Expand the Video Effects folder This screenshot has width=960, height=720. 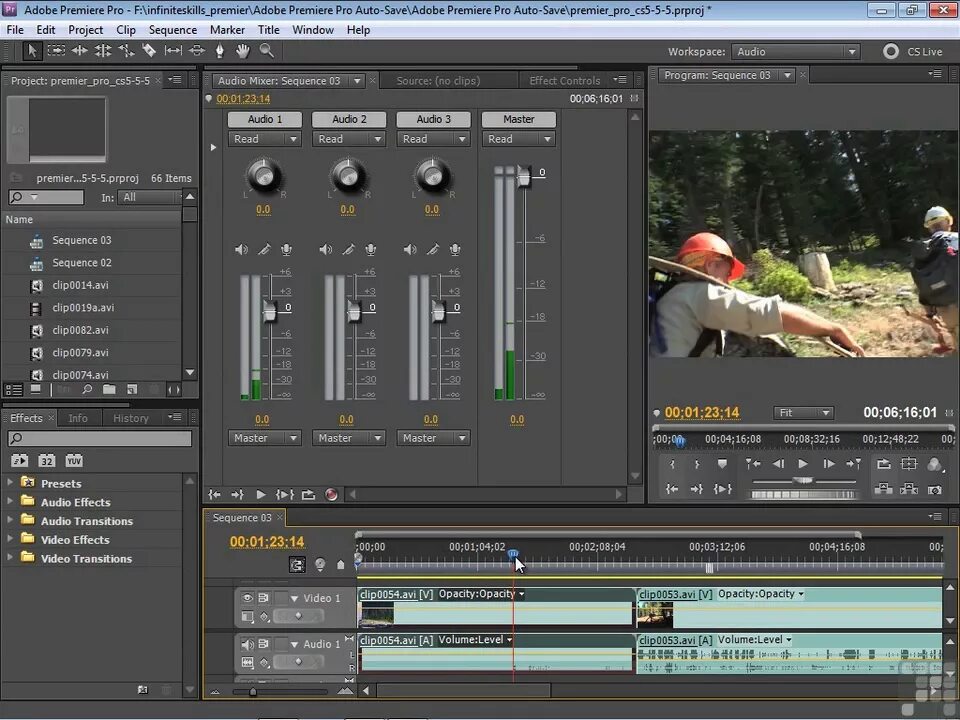pyautogui.click(x=11, y=540)
